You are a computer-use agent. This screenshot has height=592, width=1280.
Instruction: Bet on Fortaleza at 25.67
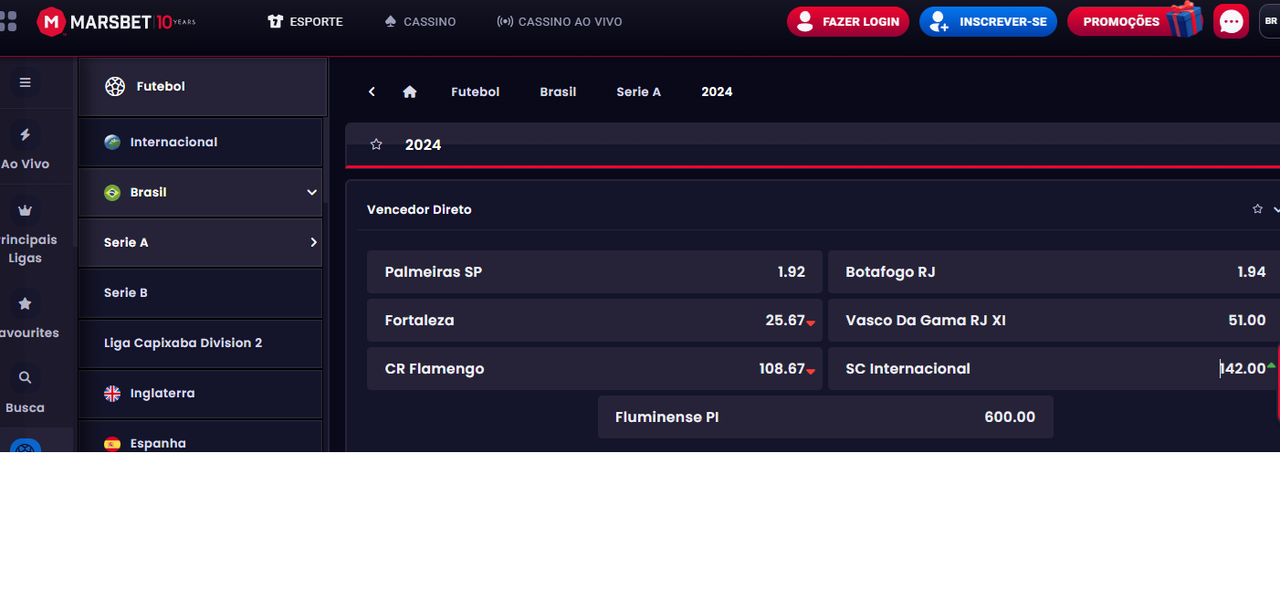pos(595,320)
